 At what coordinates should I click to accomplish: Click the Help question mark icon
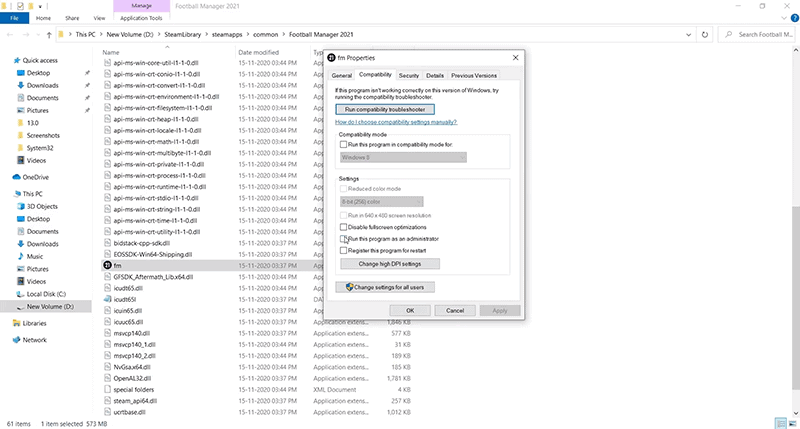pyautogui.click(x=794, y=18)
